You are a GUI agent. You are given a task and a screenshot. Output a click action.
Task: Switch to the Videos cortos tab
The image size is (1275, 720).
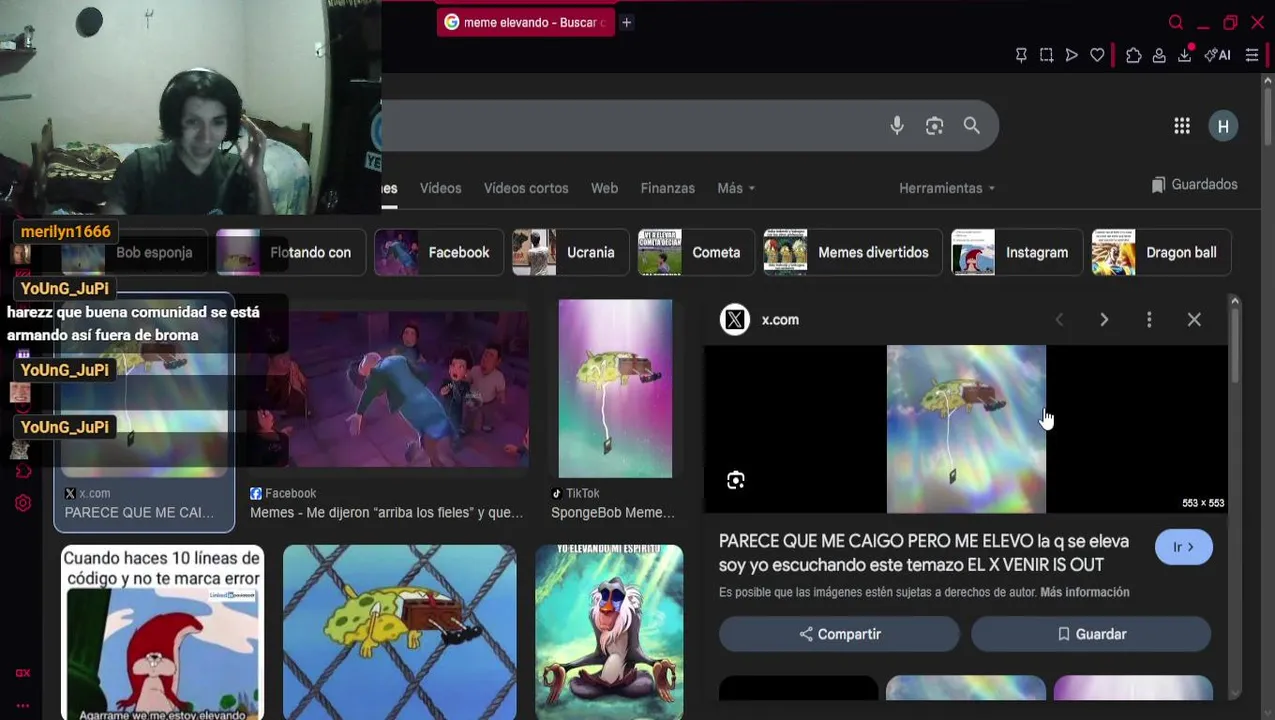click(x=526, y=188)
